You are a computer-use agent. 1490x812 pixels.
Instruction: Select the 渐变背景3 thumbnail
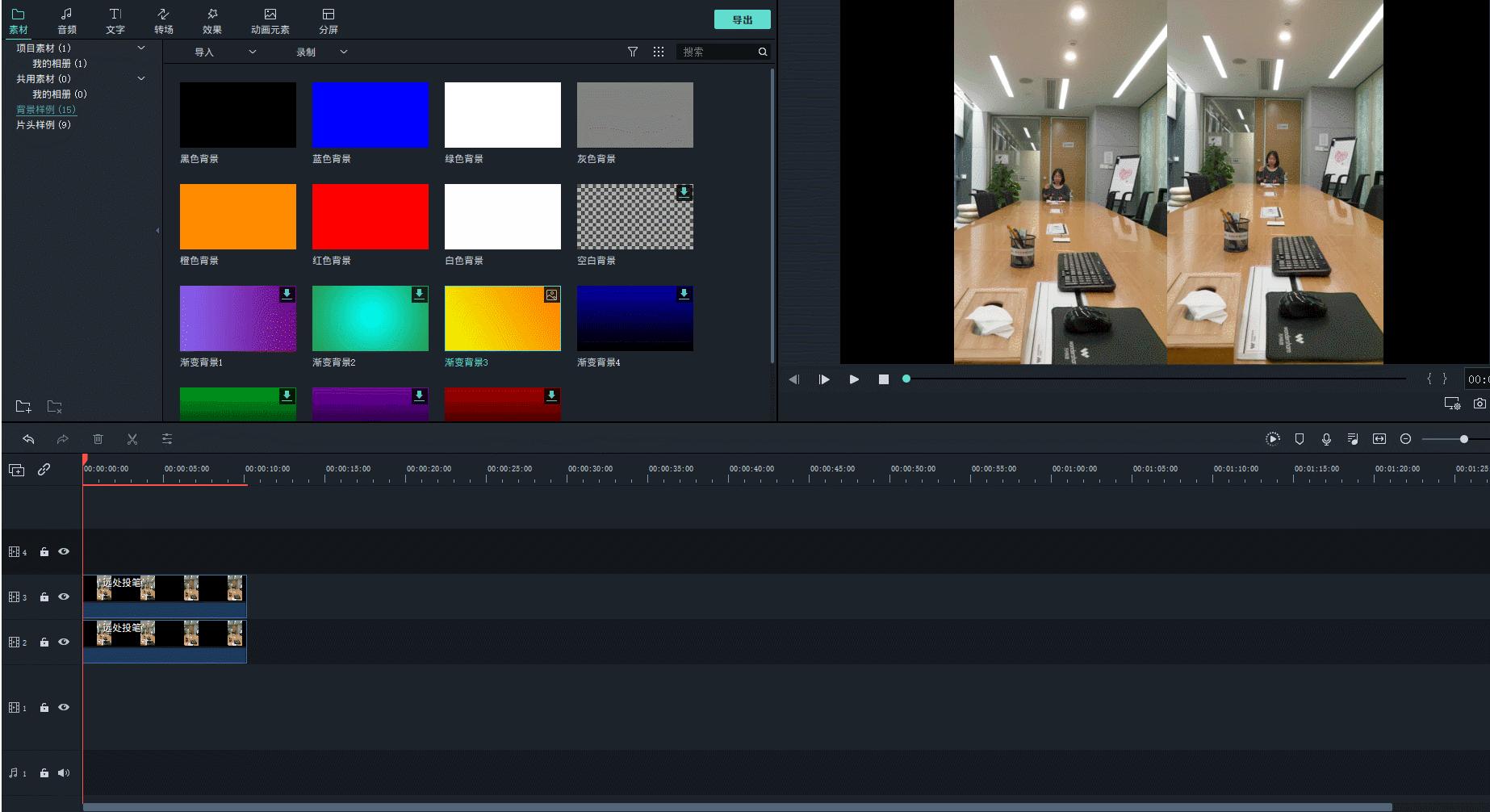point(503,318)
